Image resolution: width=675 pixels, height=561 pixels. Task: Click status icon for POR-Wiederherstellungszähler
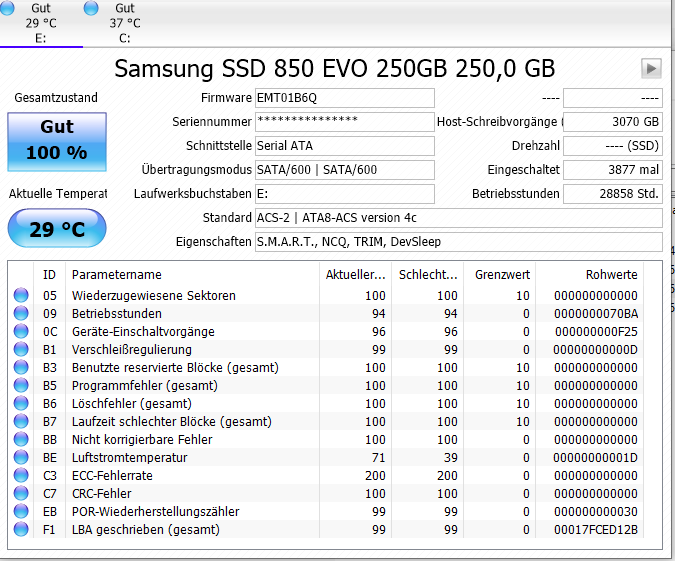(21, 511)
